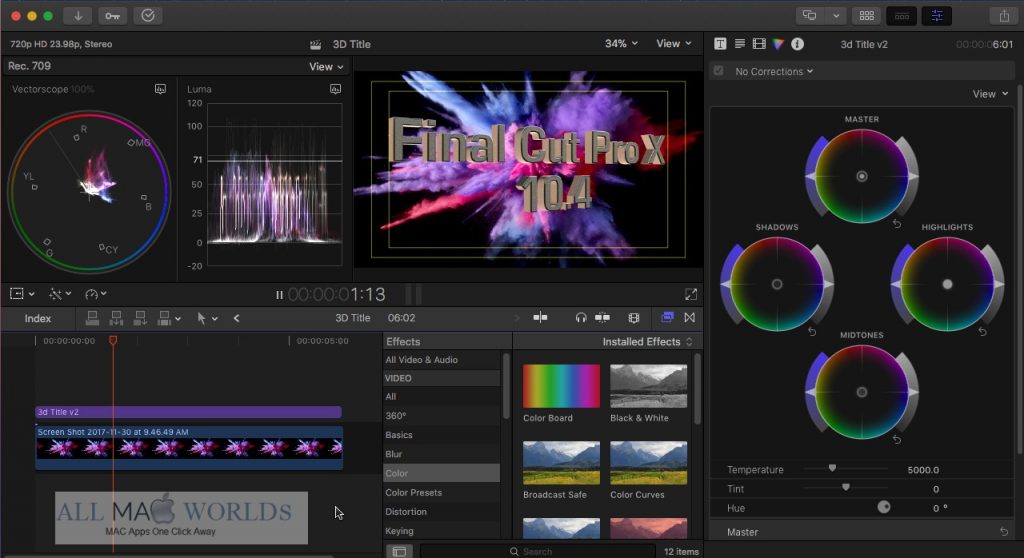Click the Highlights wheel center puck

click(x=948, y=284)
